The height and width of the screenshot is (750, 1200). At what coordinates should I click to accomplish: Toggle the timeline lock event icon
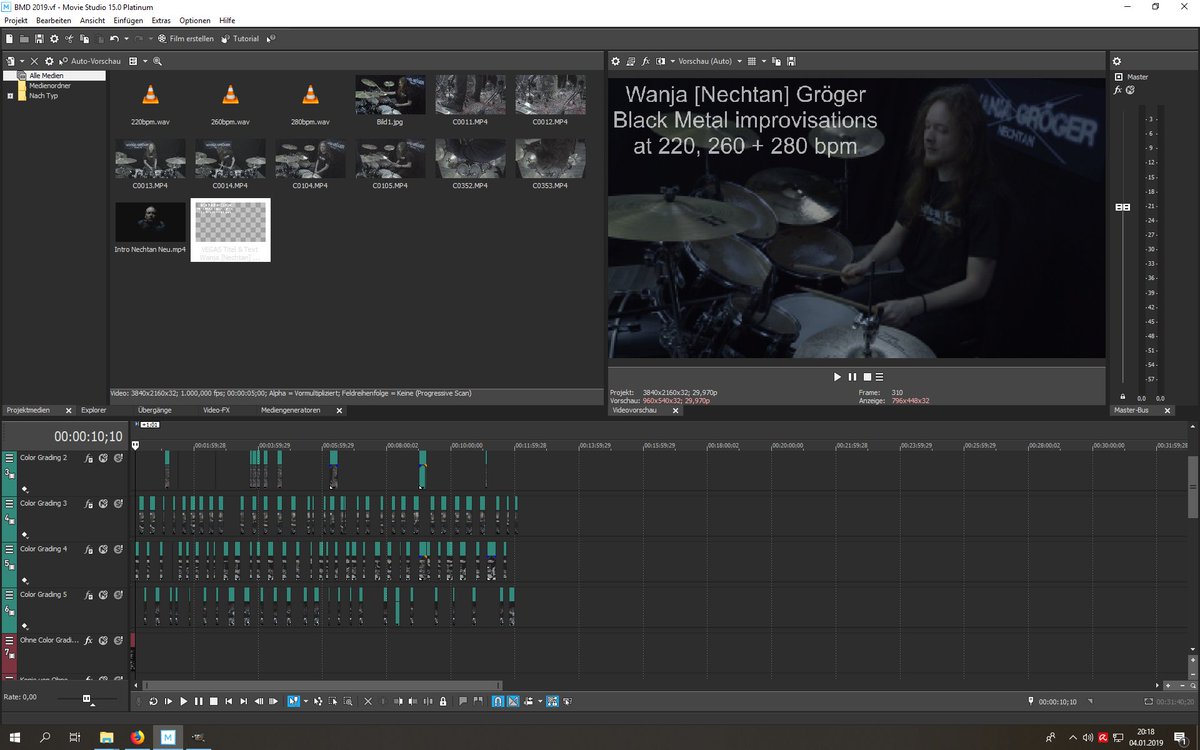point(443,701)
